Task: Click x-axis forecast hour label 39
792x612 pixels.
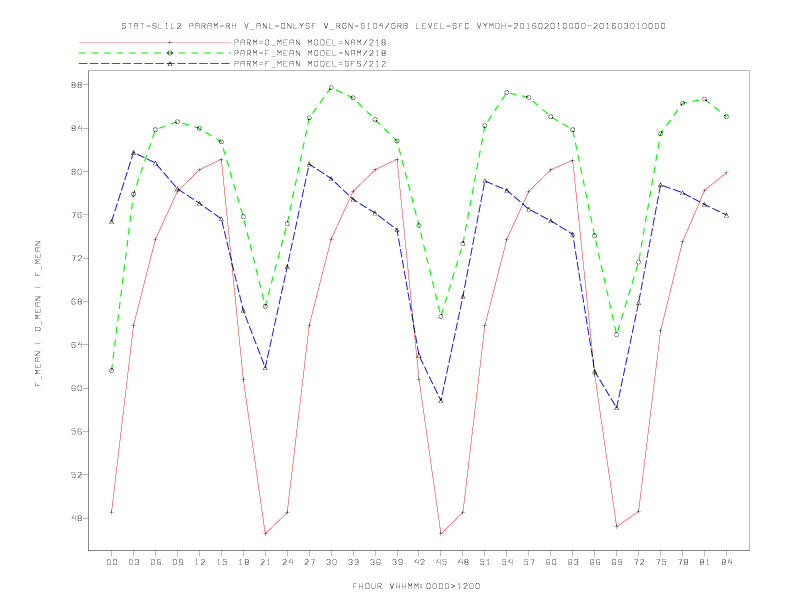Action: pyautogui.click(x=397, y=562)
